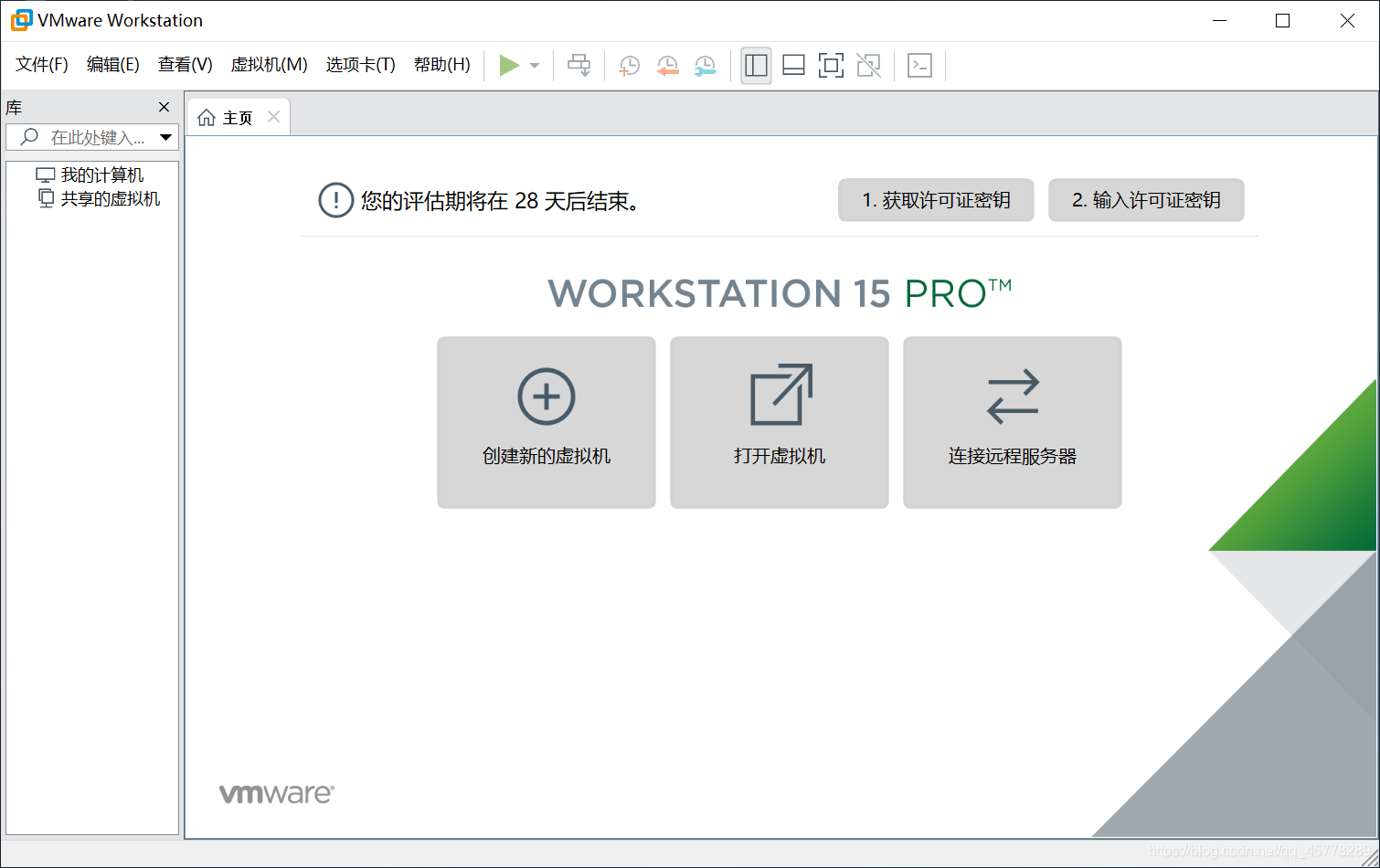Screen dimensions: 1380x868
Task: Take a snapshot using the clock-plus icon
Action: 630,66
